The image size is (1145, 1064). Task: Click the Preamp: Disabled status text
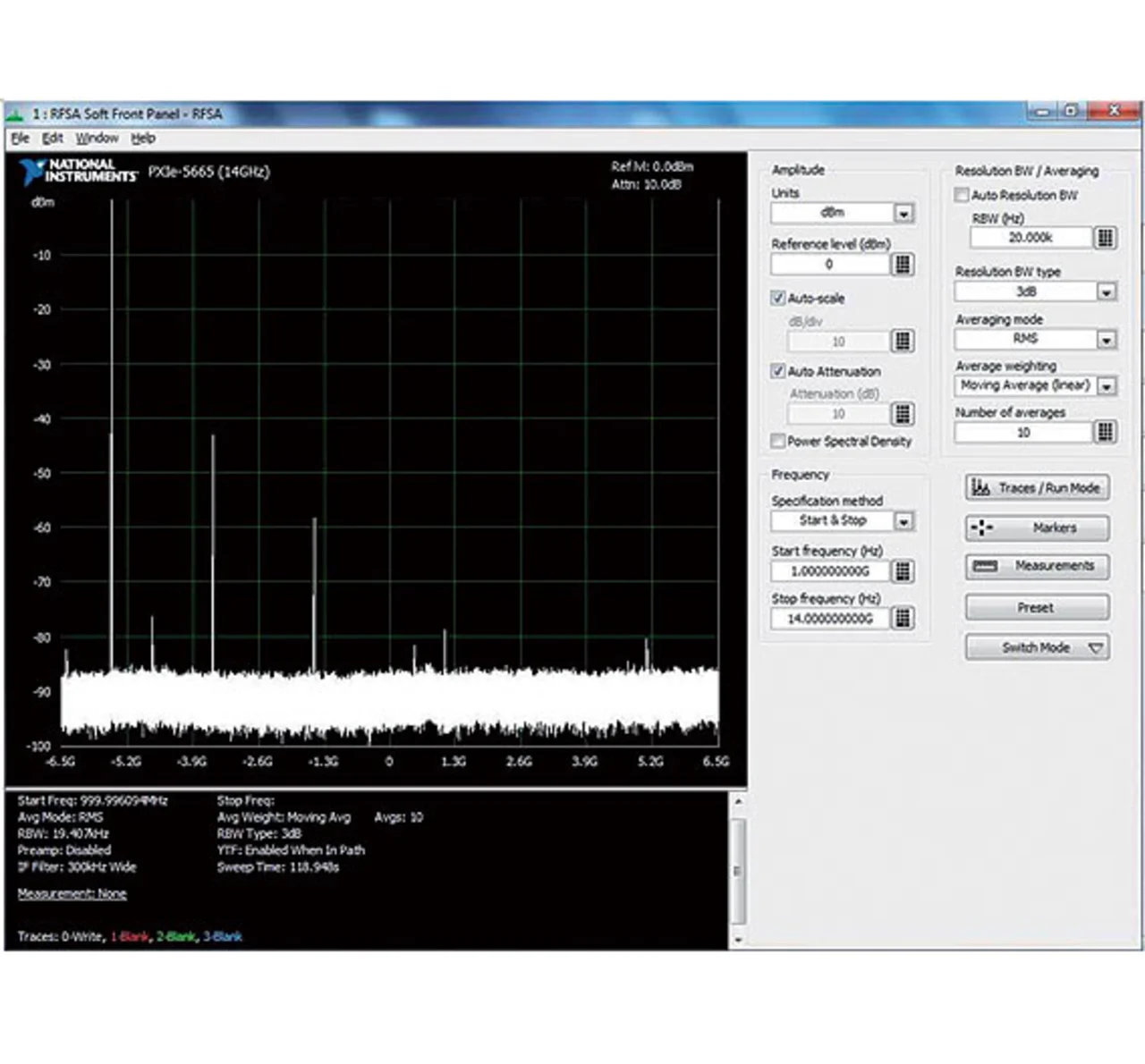click(x=64, y=850)
